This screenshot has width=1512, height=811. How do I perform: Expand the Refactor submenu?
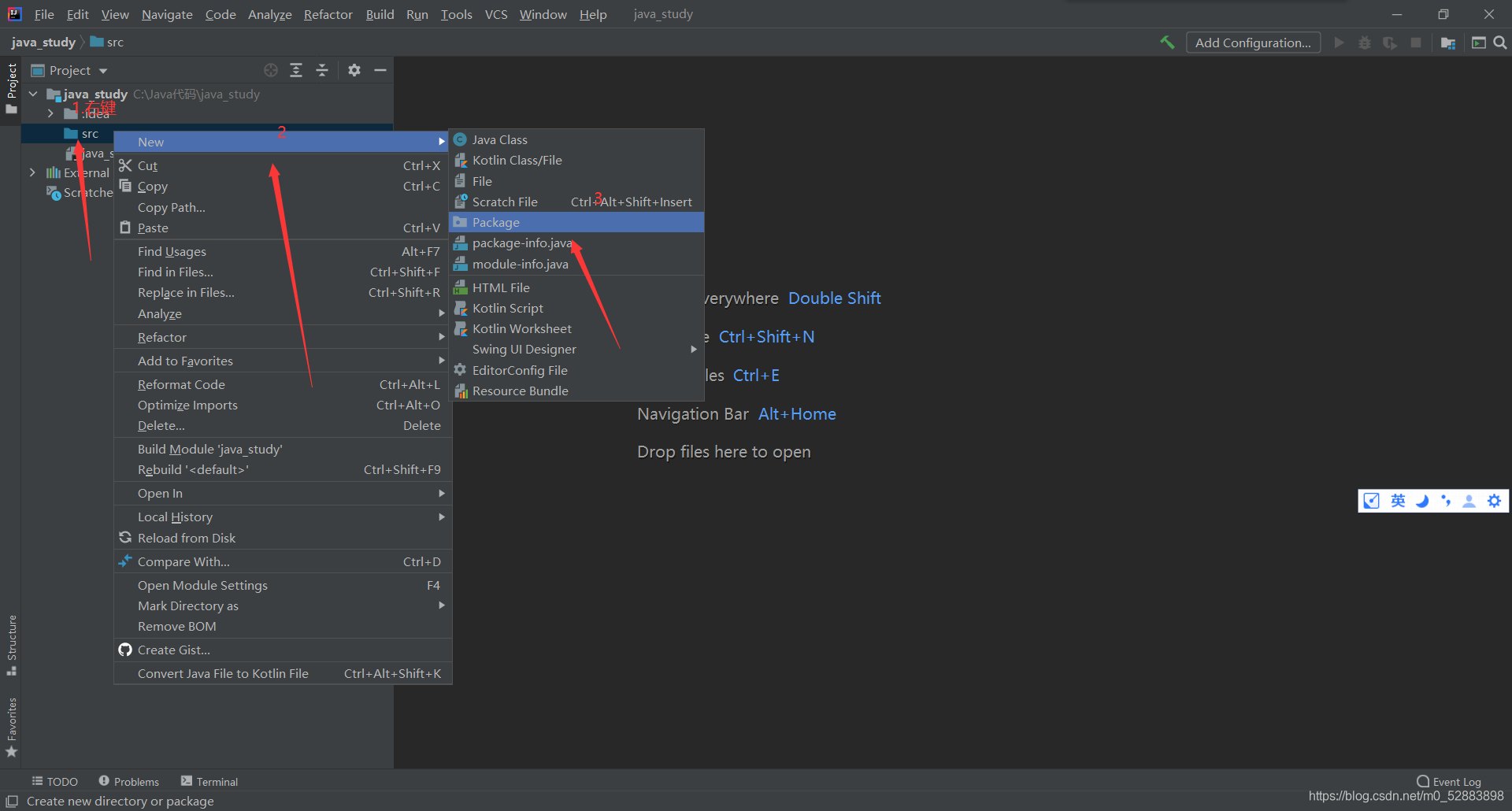[283, 337]
